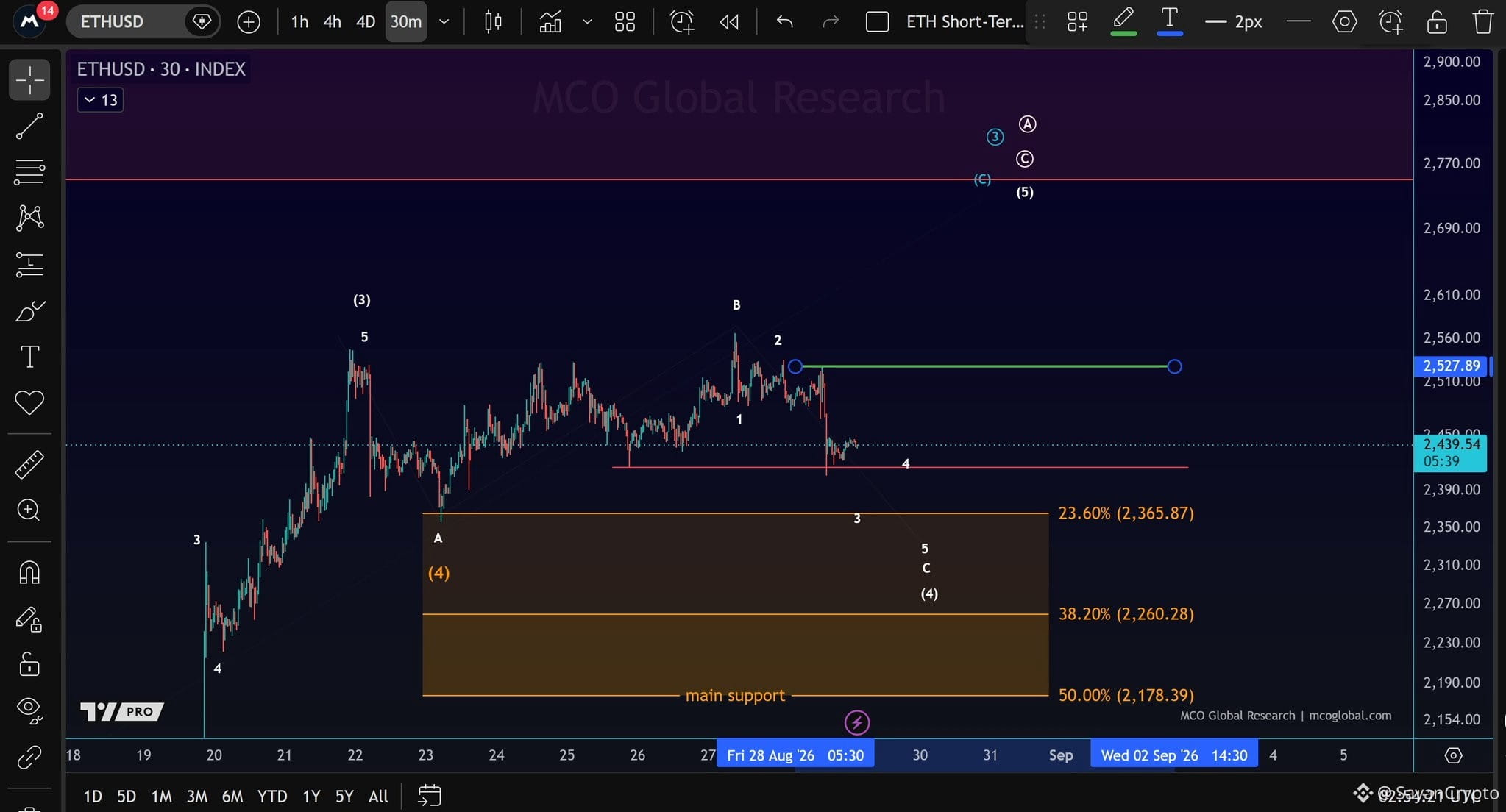Expand the timeframe interval dropdown
Viewport: 1506px width, 812px height.
[444, 22]
